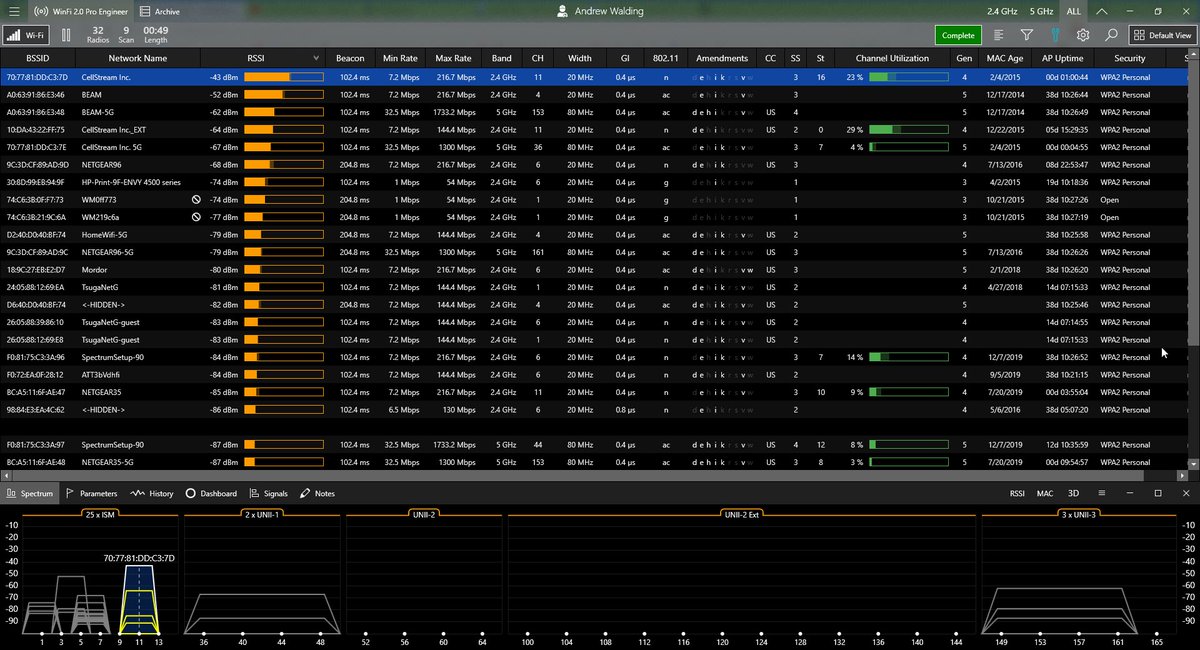Click the 23 % channel utilization bar
This screenshot has width=1200, height=650.
coord(908,77)
